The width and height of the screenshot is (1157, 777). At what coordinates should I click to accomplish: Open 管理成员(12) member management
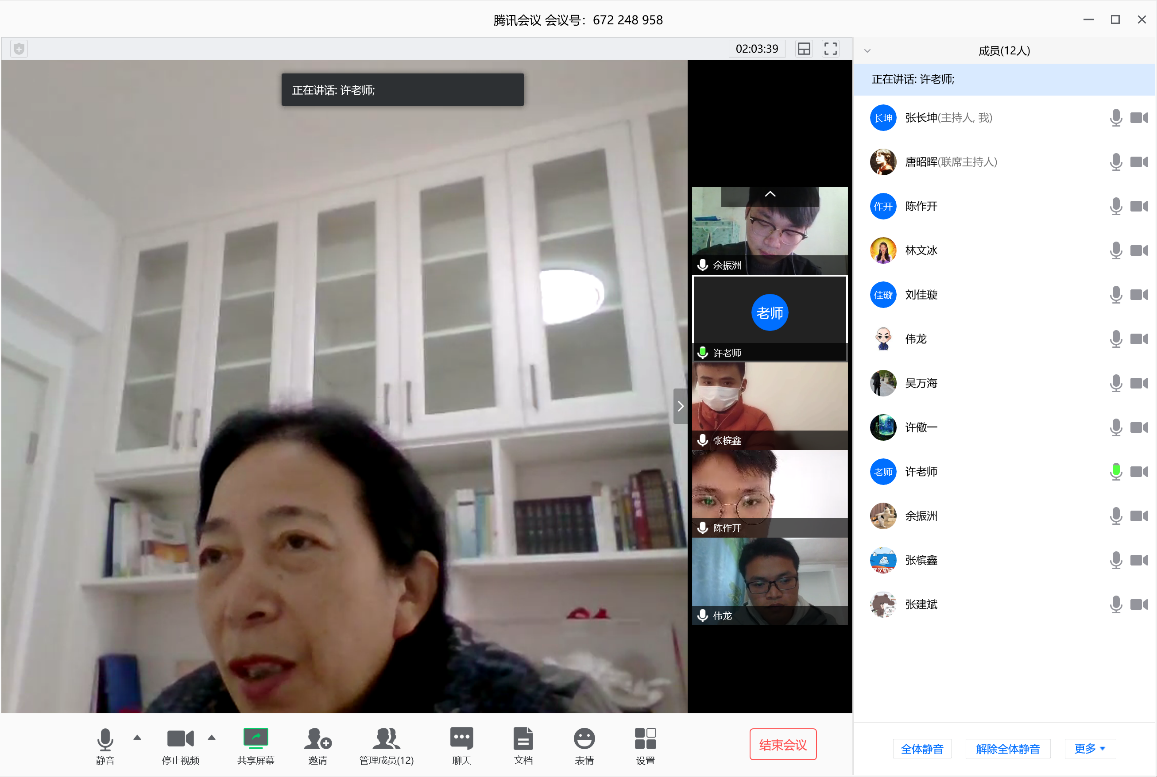tap(386, 745)
